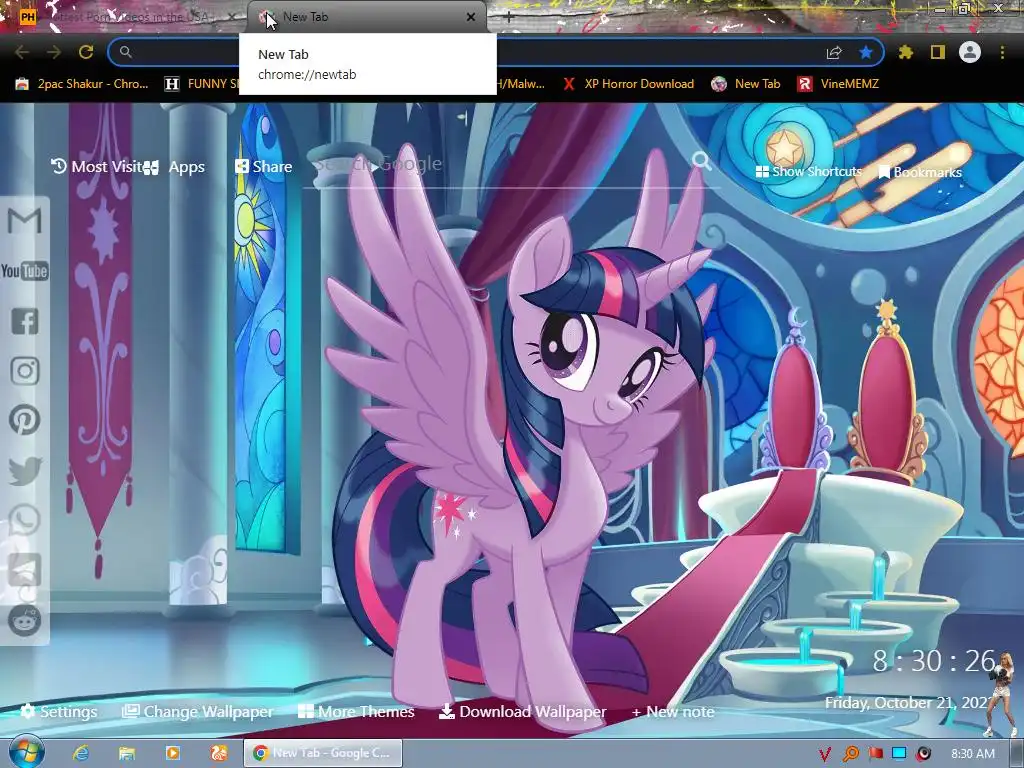Click the magnifier icon in the Google search box
The height and width of the screenshot is (768, 1024).
click(x=702, y=161)
